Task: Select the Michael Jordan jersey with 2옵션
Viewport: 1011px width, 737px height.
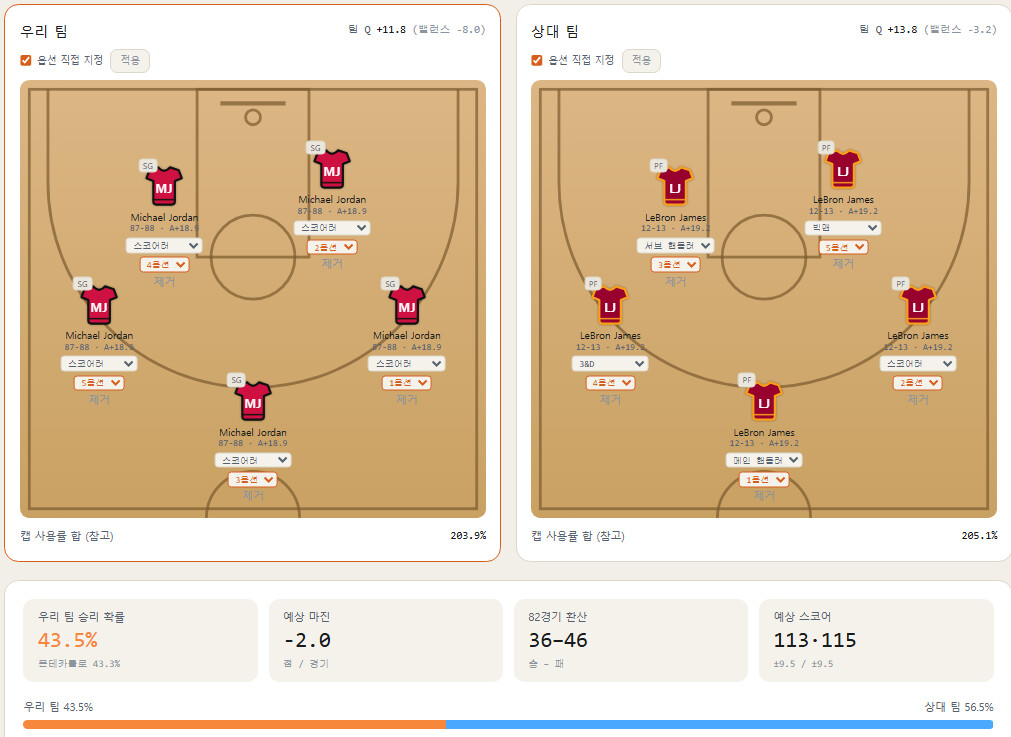Action: pos(331,170)
